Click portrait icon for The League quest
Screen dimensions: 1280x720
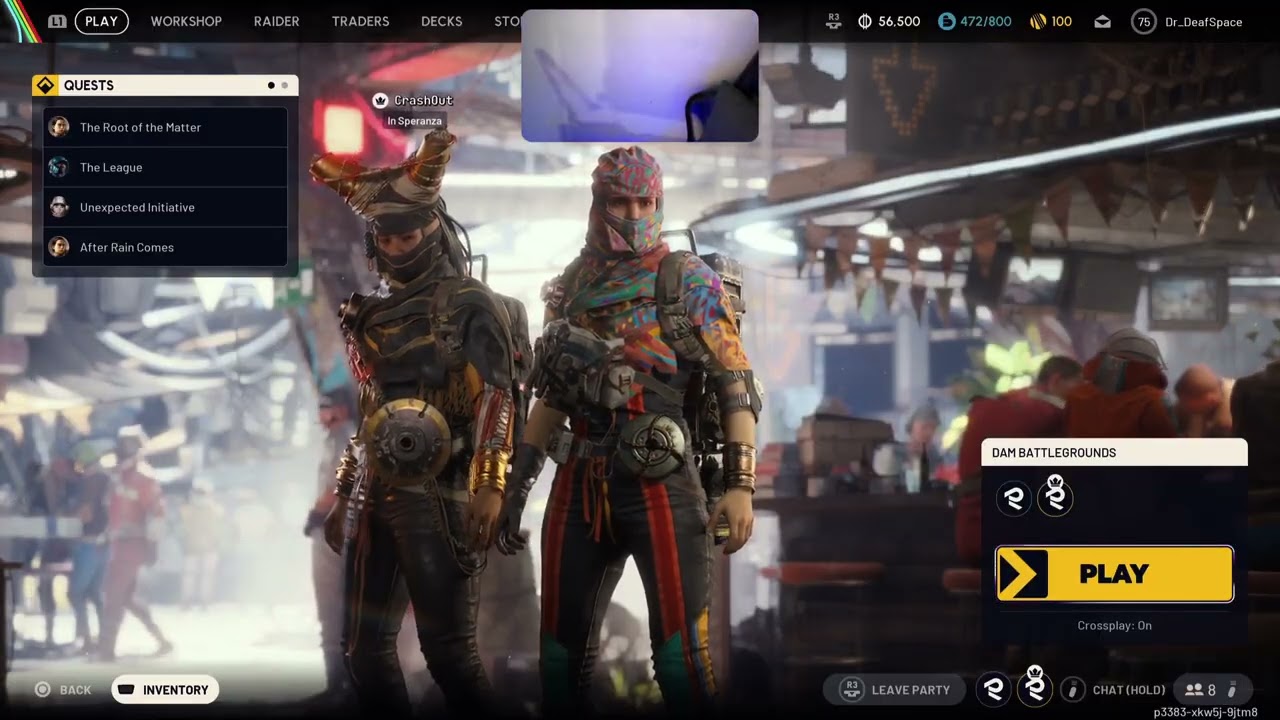point(59,167)
